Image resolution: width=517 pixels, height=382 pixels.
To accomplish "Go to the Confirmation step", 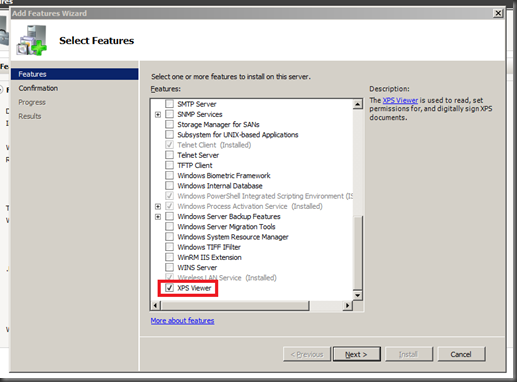I will [x=38, y=88].
